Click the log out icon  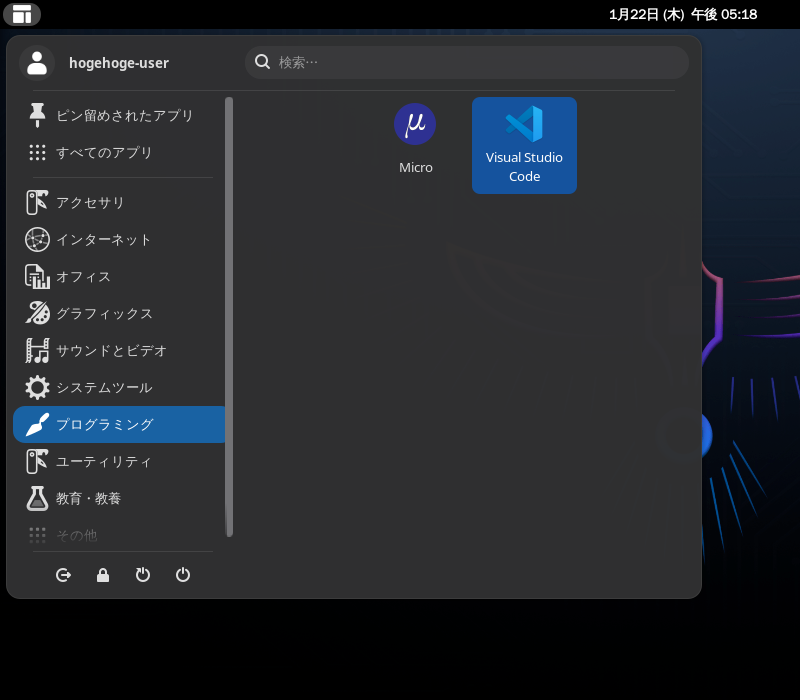coord(63,575)
